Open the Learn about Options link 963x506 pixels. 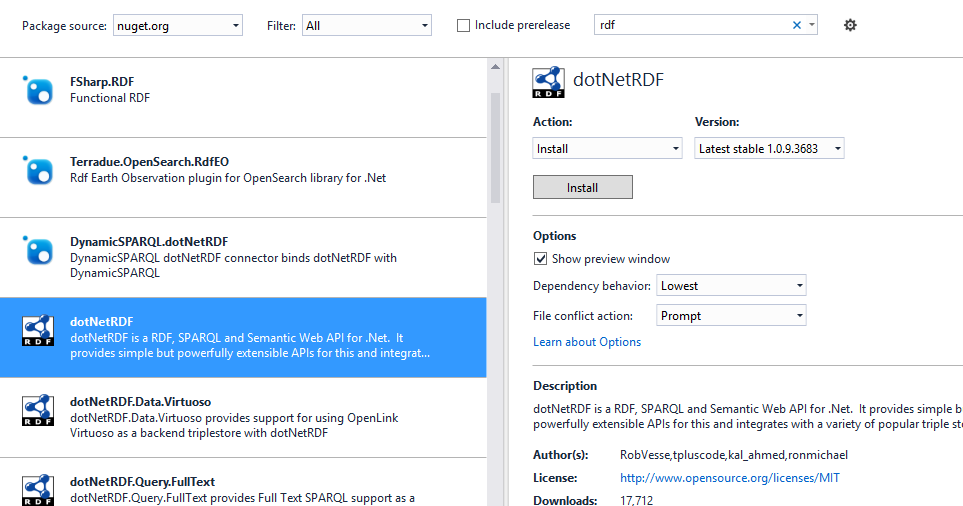coord(587,342)
